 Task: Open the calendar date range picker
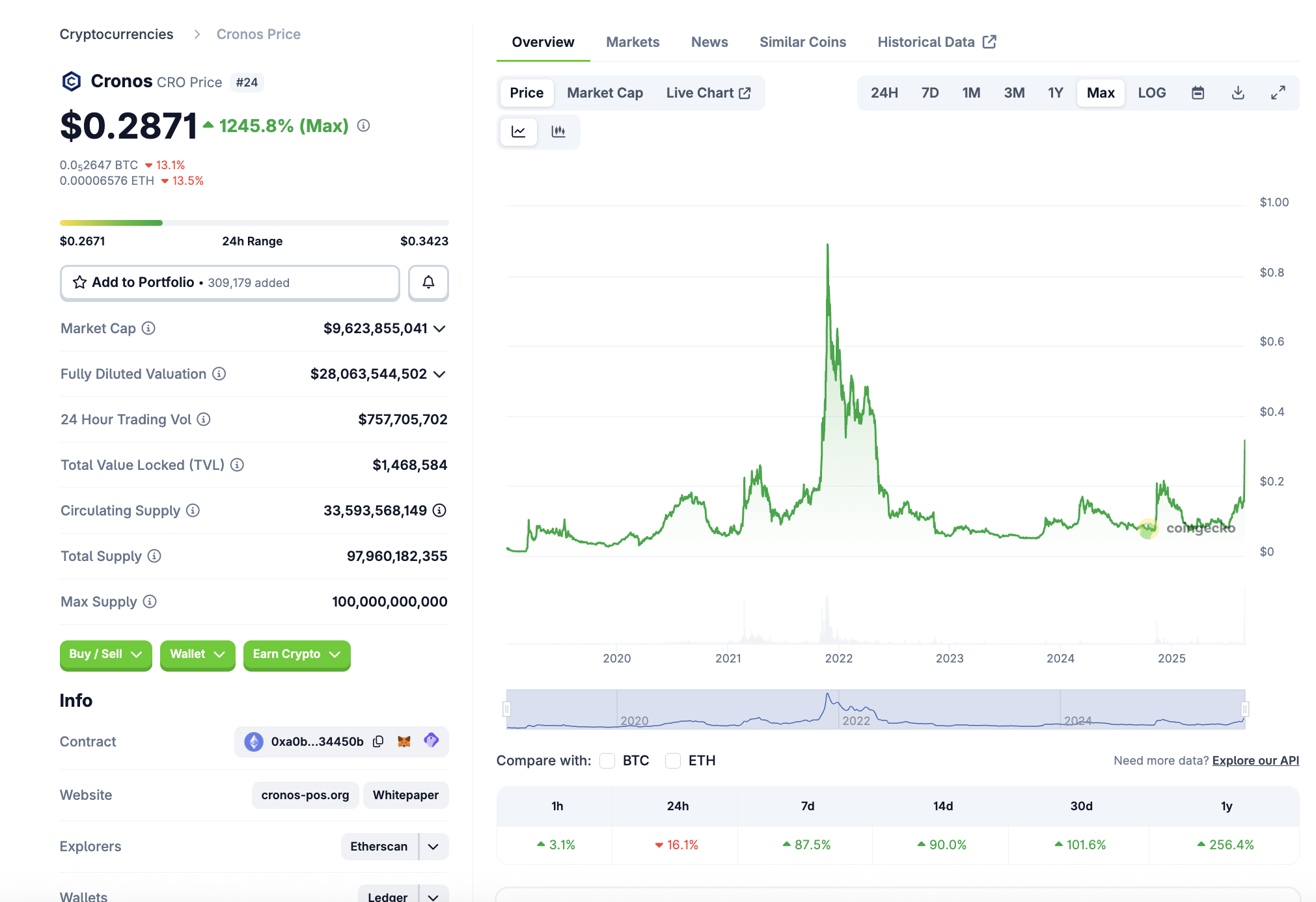[1198, 93]
